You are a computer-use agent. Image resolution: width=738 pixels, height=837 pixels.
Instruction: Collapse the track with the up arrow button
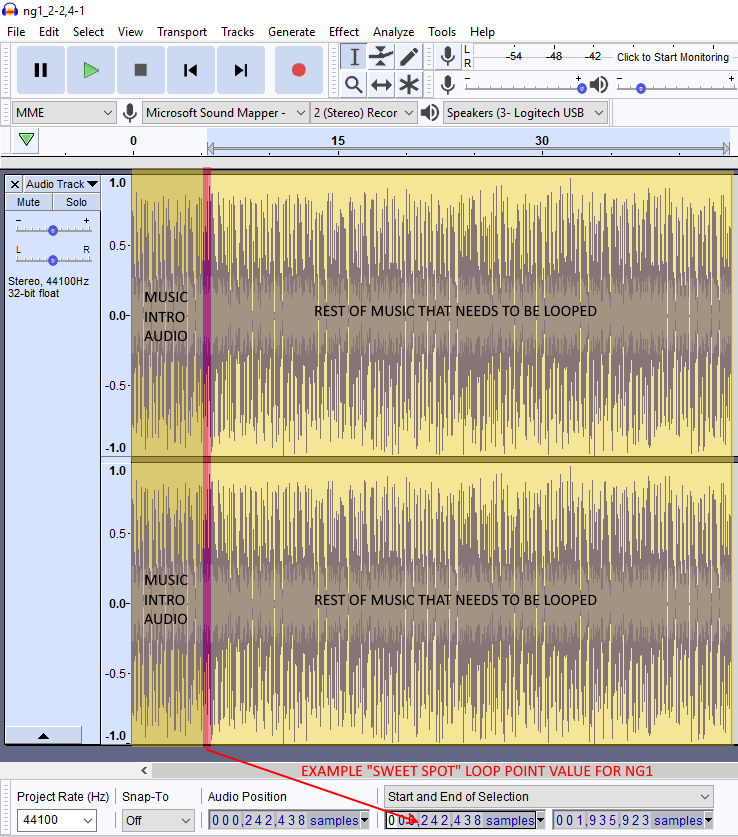[x=44, y=736]
